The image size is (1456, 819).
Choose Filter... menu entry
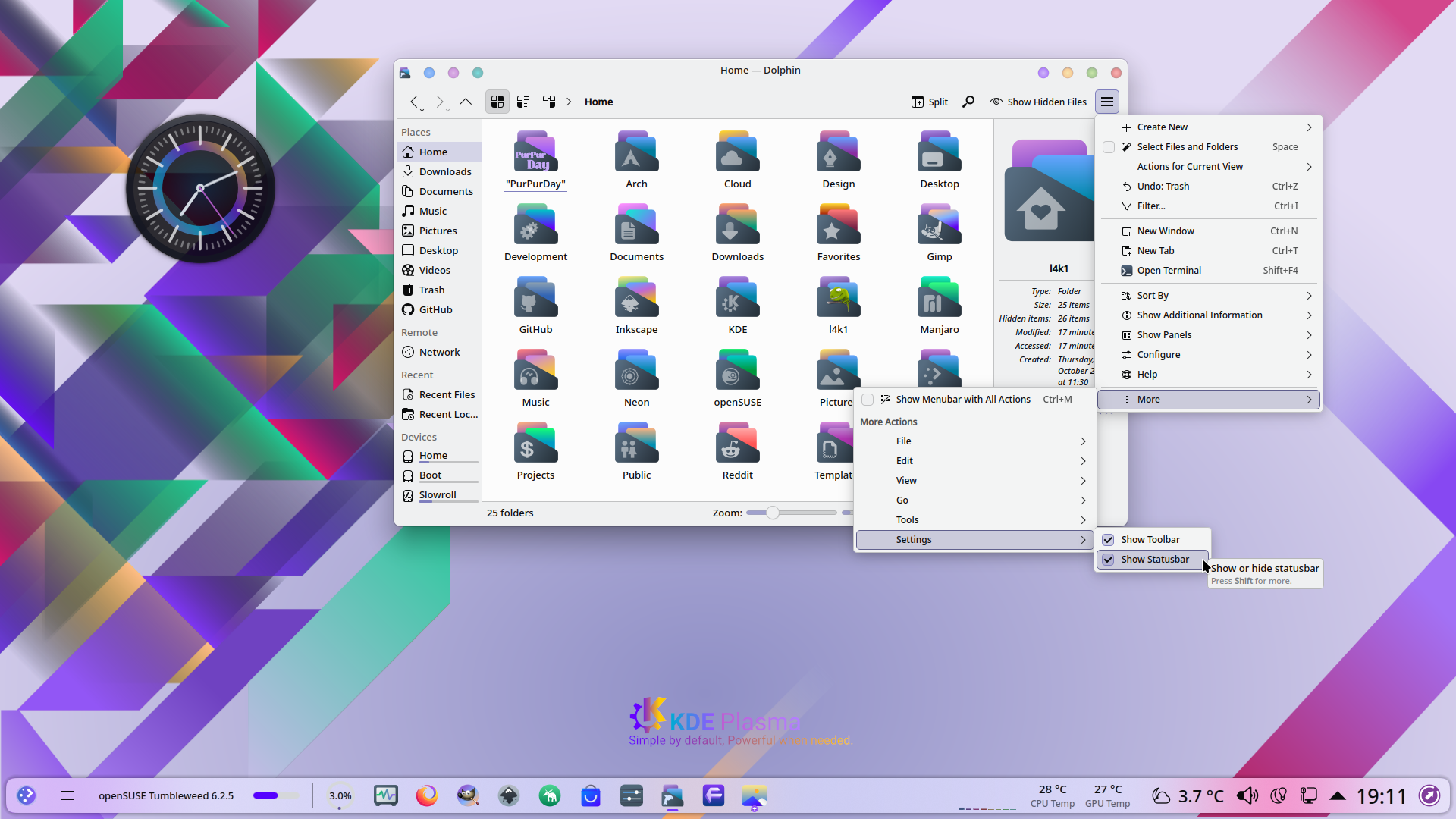tap(1210, 206)
